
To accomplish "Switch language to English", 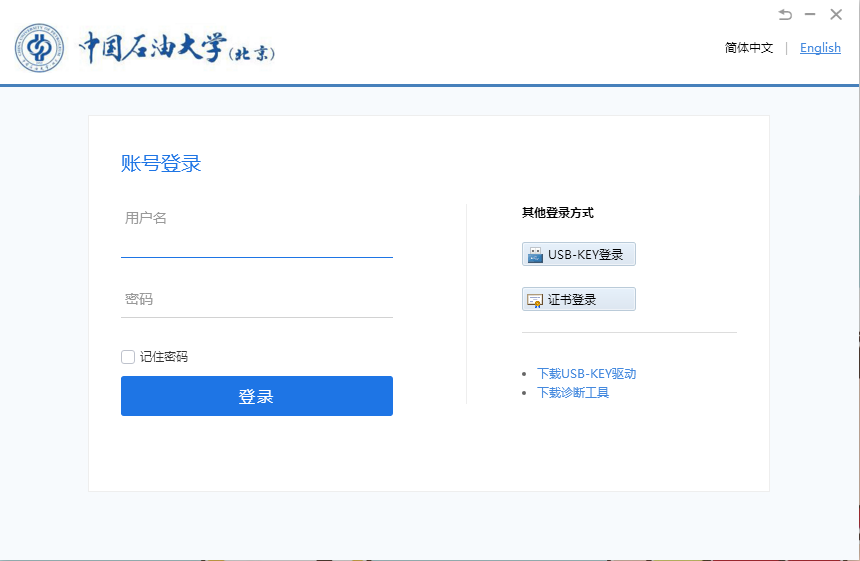I will click(820, 48).
